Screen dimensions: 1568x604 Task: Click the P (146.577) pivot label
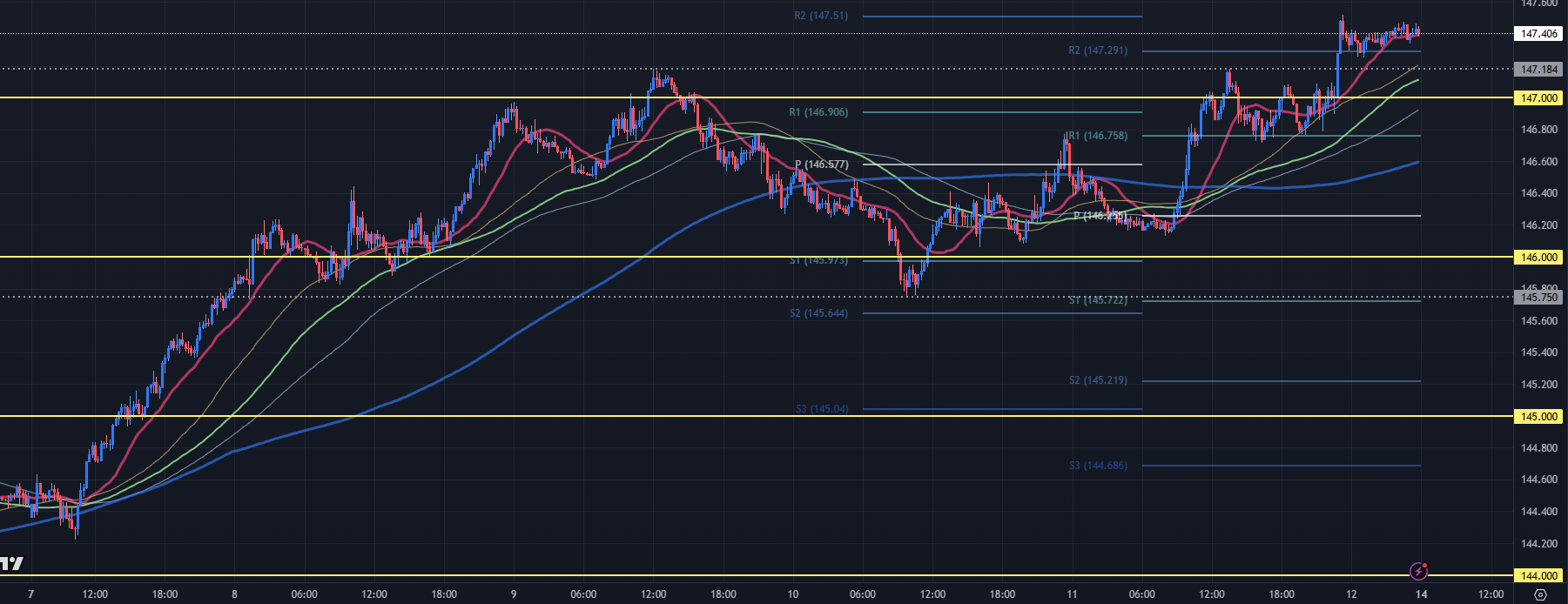coord(821,164)
